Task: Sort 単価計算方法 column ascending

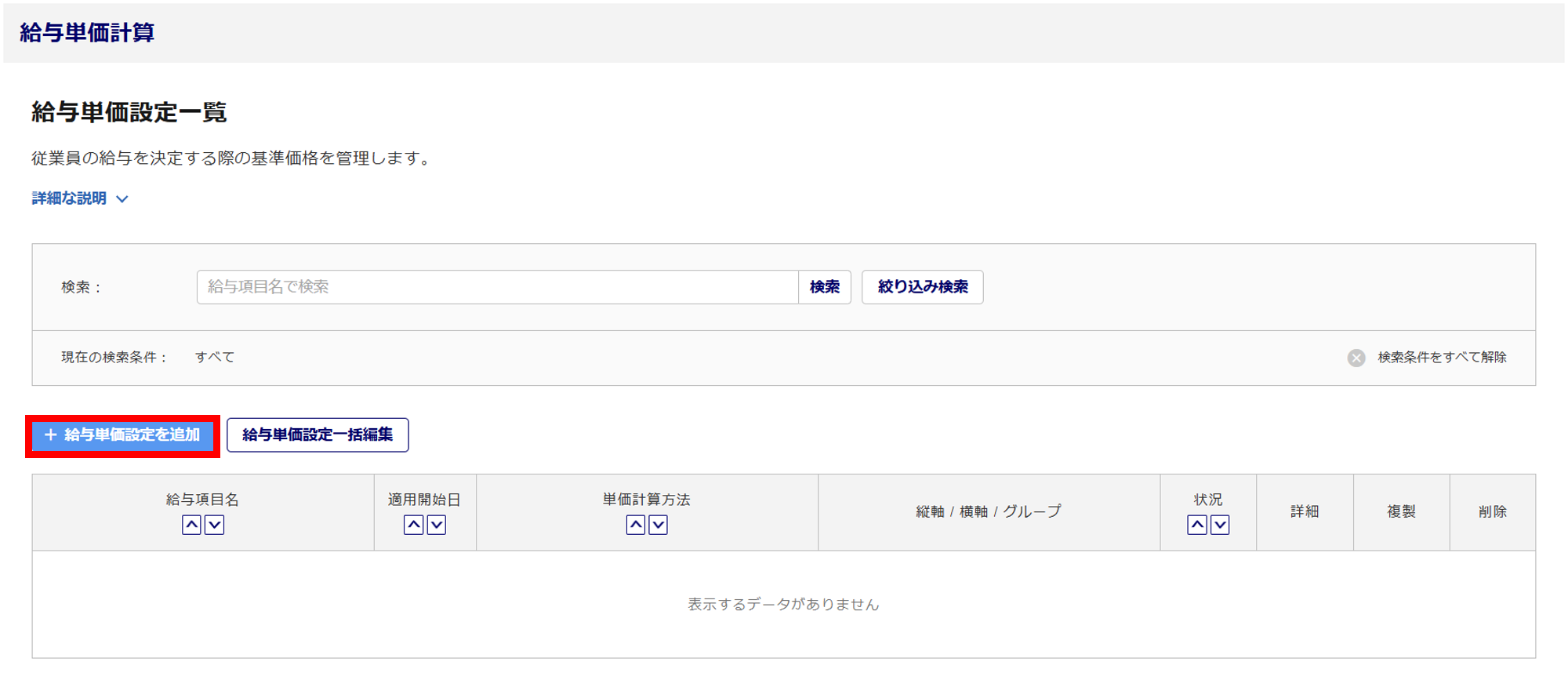Action: (636, 525)
